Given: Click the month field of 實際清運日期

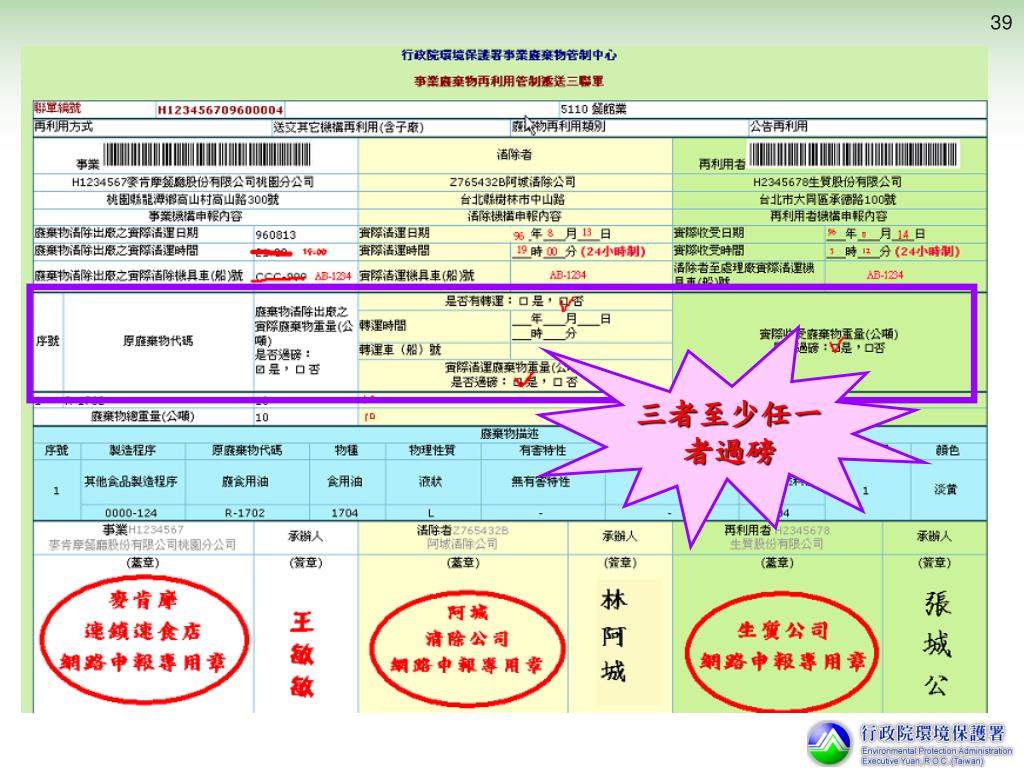Looking at the screenshot, I should point(552,234).
